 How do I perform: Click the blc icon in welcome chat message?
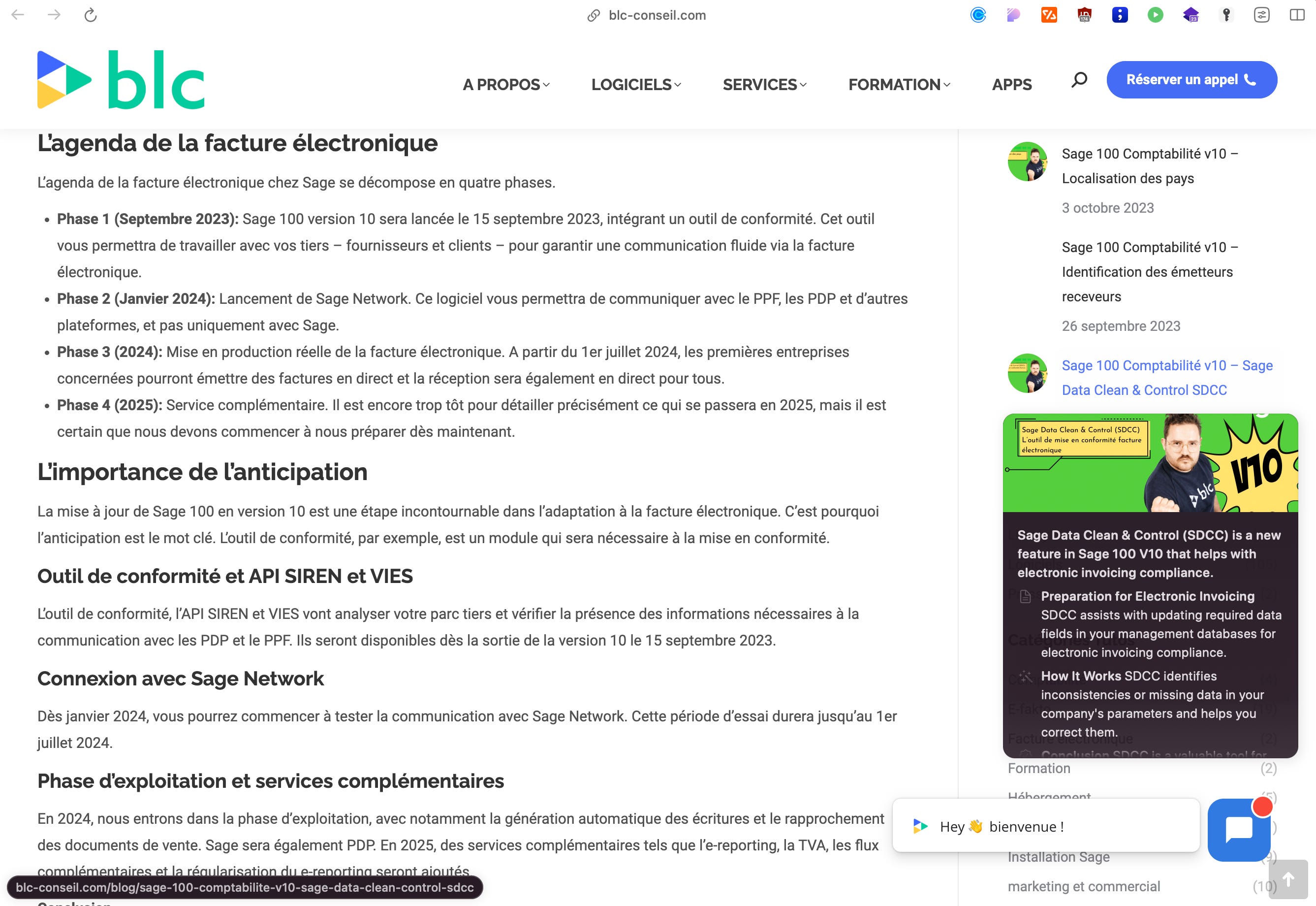pyautogui.click(x=920, y=827)
